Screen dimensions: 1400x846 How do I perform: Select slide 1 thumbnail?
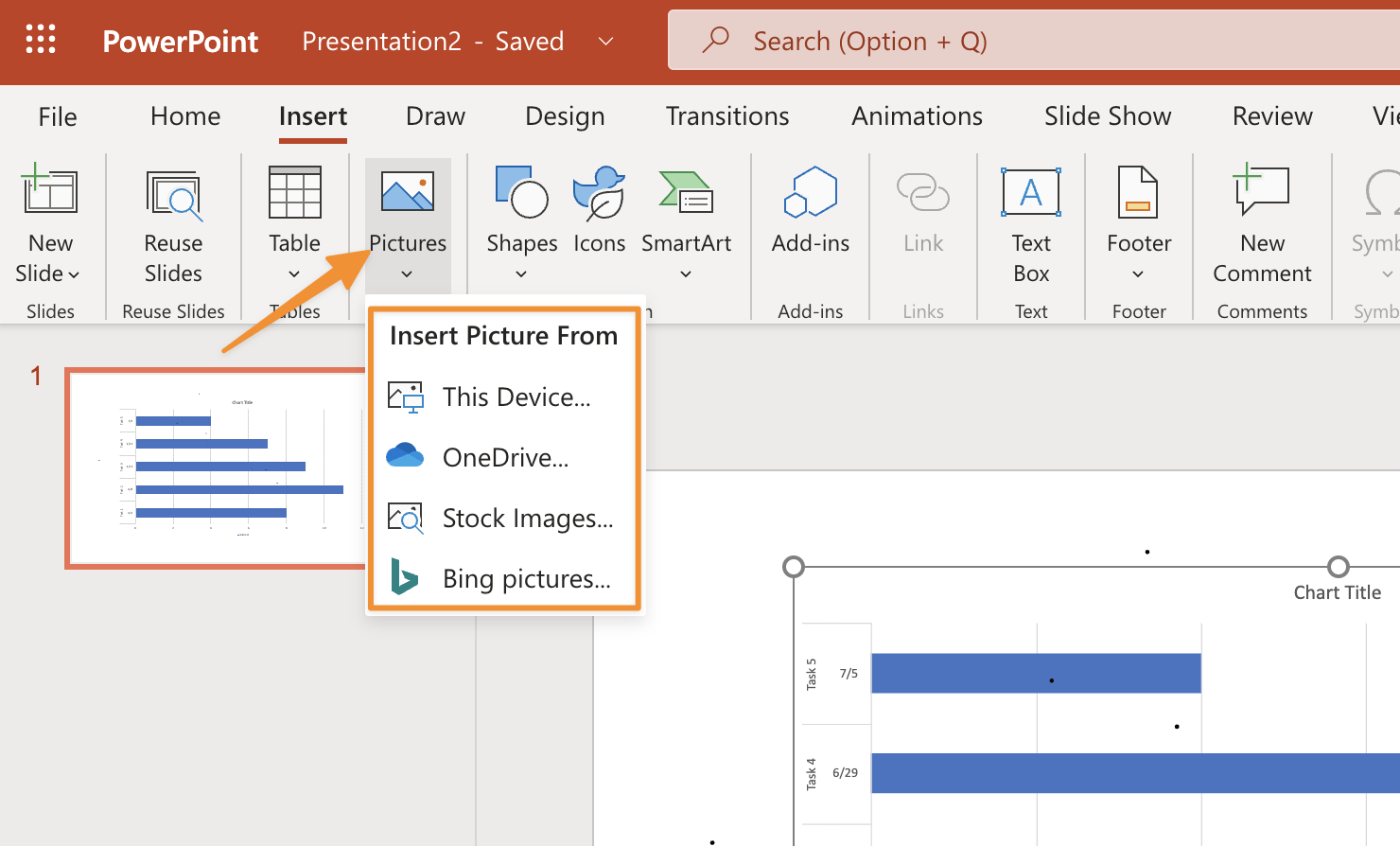pos(216,467)
